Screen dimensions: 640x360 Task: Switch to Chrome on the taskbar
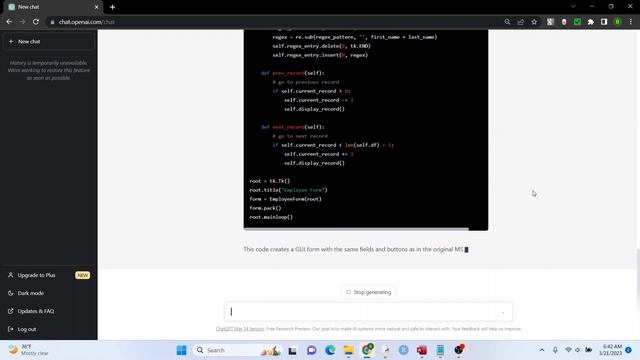[367, 350]
